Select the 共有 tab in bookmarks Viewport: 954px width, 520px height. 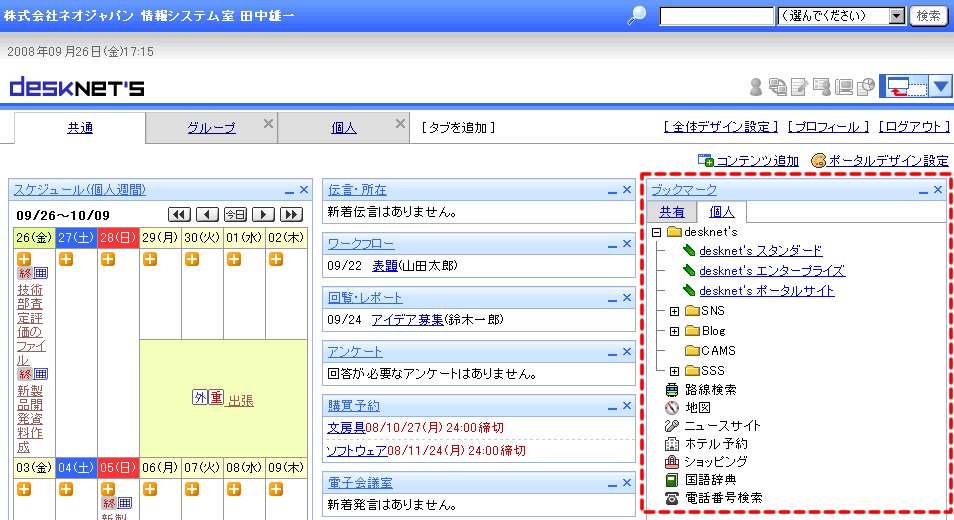[x=671, y=212]
